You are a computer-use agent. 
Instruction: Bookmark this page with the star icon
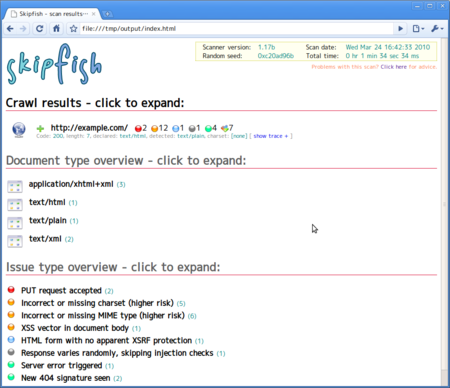click(x=73, y=29)
